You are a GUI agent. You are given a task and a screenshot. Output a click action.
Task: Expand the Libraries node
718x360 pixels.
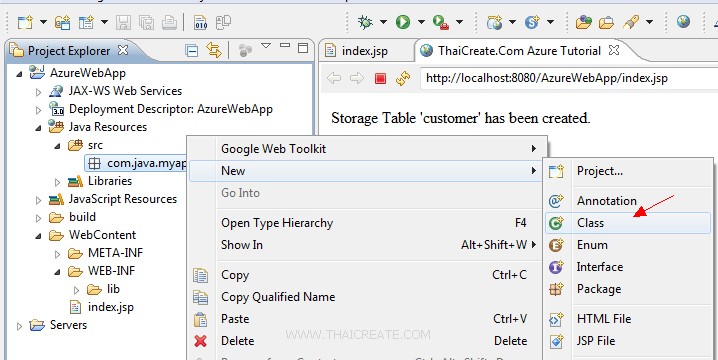tap(58, 182)
